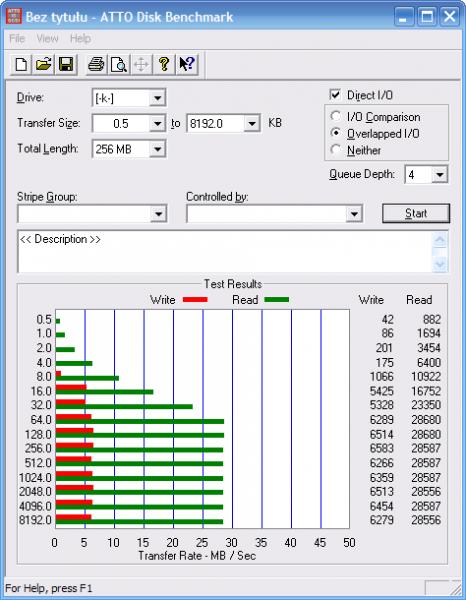This screenshot has width=466, height=600.
Task: Activate the context help arrow icon
Action: click(x=187, y=64)
